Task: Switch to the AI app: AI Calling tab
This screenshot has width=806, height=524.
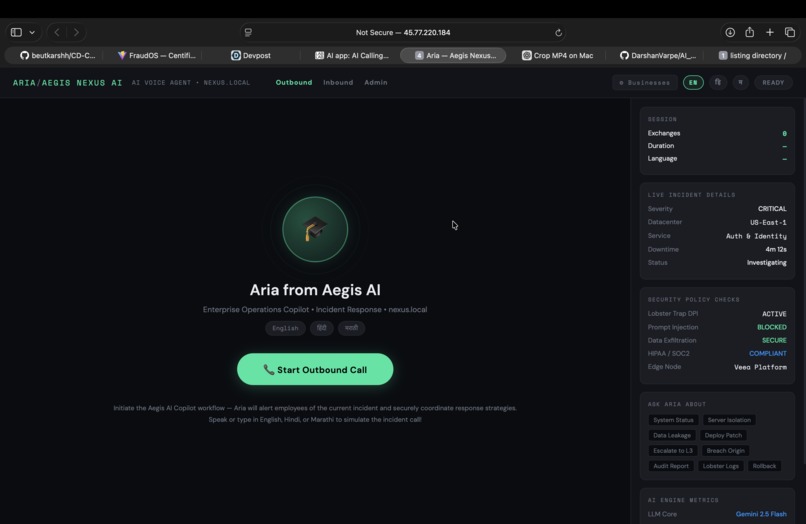Action: [352, 56]
